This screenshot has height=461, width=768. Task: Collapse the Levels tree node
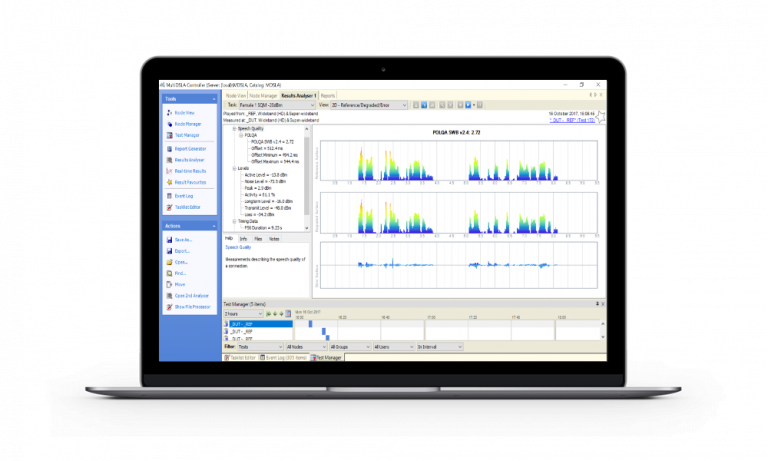tap(234, 168)
